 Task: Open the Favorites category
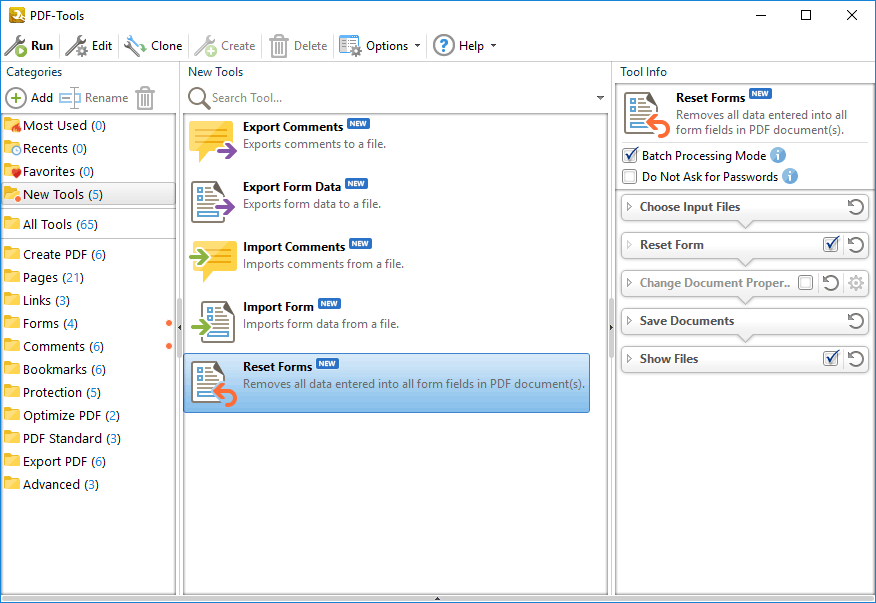88,172
